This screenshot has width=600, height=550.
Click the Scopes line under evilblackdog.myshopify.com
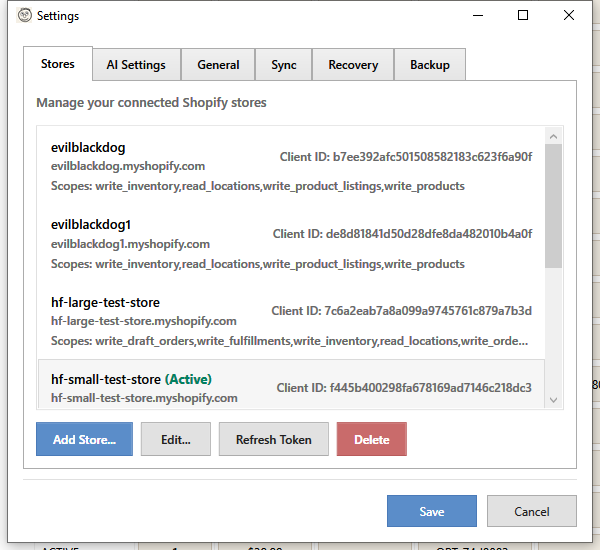click(258, 186)
